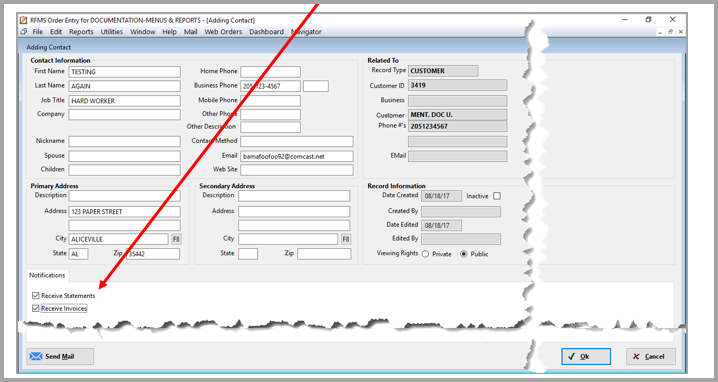Click the Other Phone field
The image size is (718, 382).
click(x=271, y=115)
